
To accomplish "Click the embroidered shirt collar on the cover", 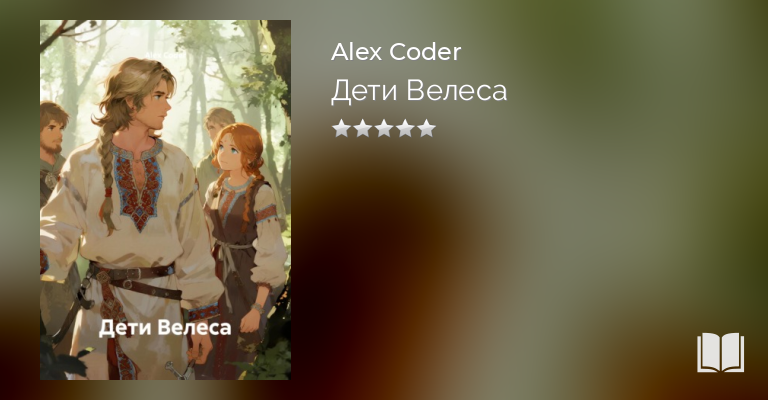I will 139,184.
